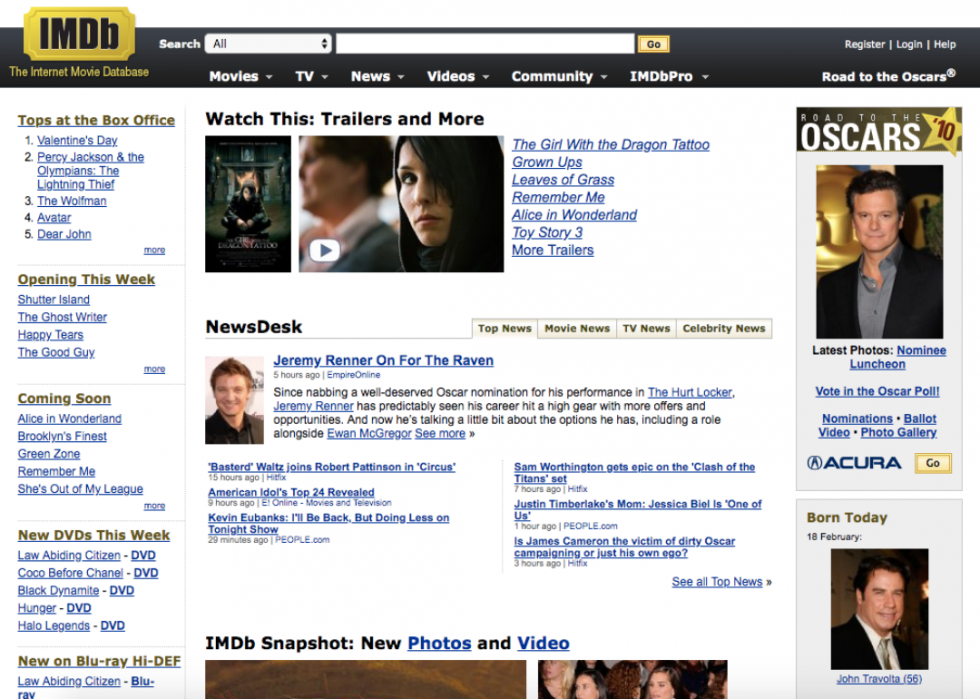
Task: Click the search Go button
Action: [x=654, y=44]
